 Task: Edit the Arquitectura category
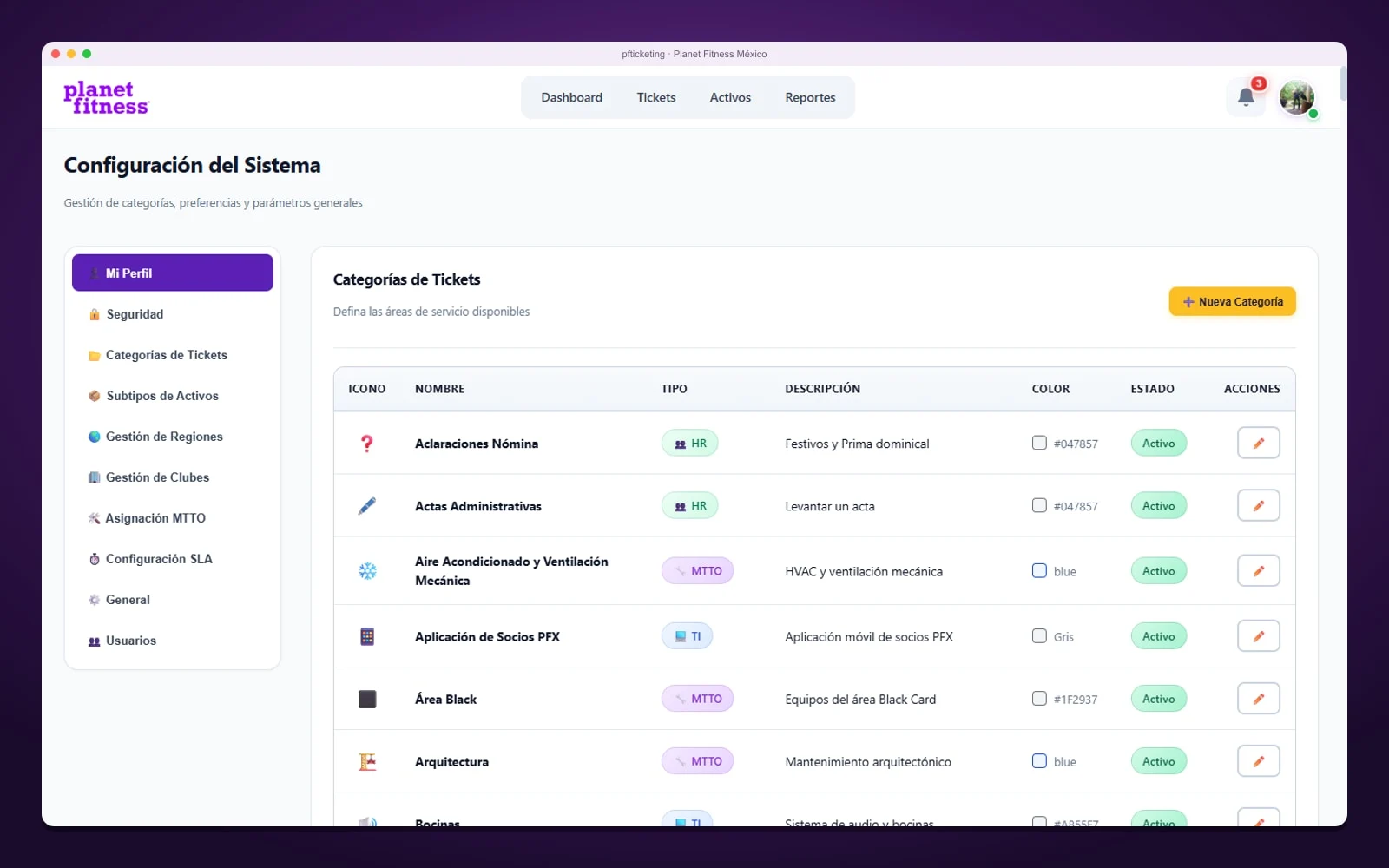click(x=1258, y=760)
